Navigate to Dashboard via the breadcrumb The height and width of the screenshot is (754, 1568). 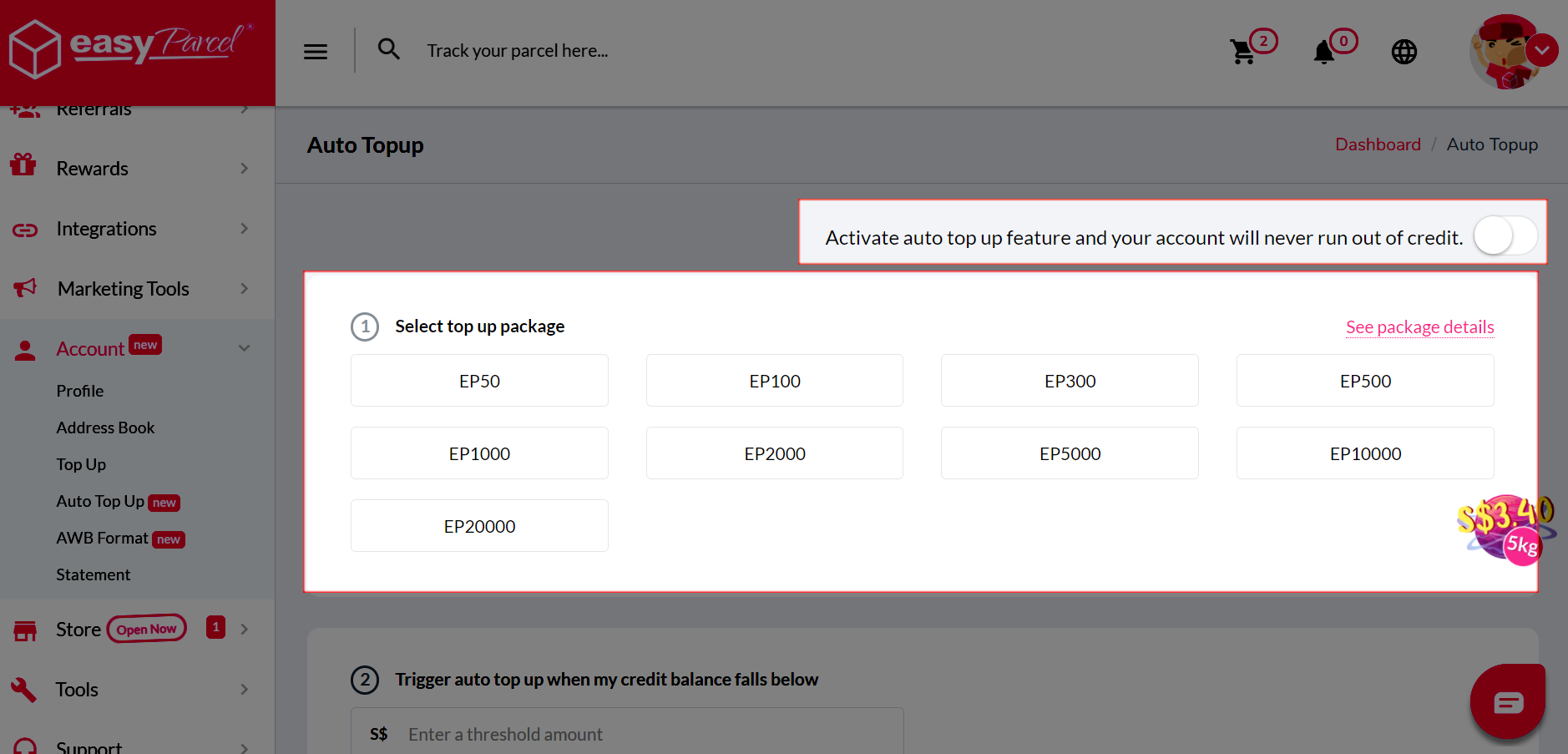1377,144
